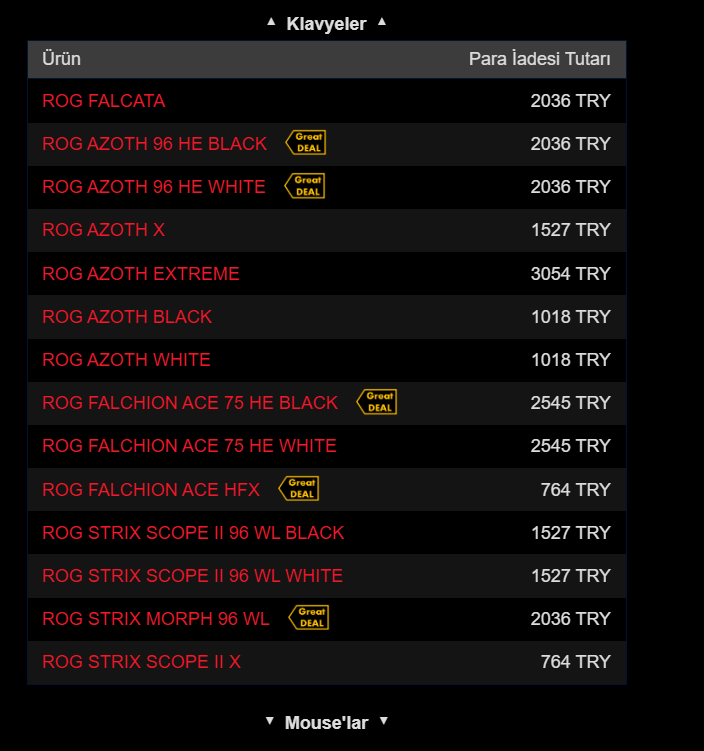The image size is (704, 751).
Task: Click Great Deal badge beside FALCHION ACE 75 HE BLACK
Action: coord(377,402)
